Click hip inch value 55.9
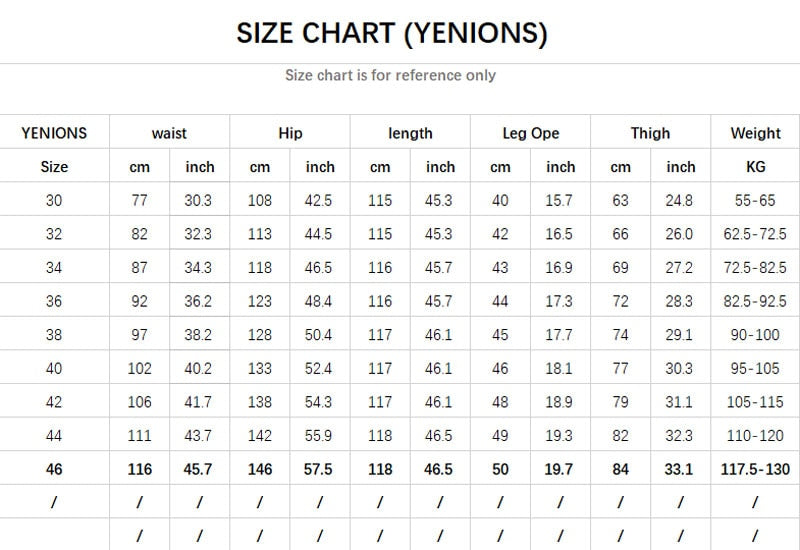The width and height of the screenshot is (800, 550). [x=318, y=436]
